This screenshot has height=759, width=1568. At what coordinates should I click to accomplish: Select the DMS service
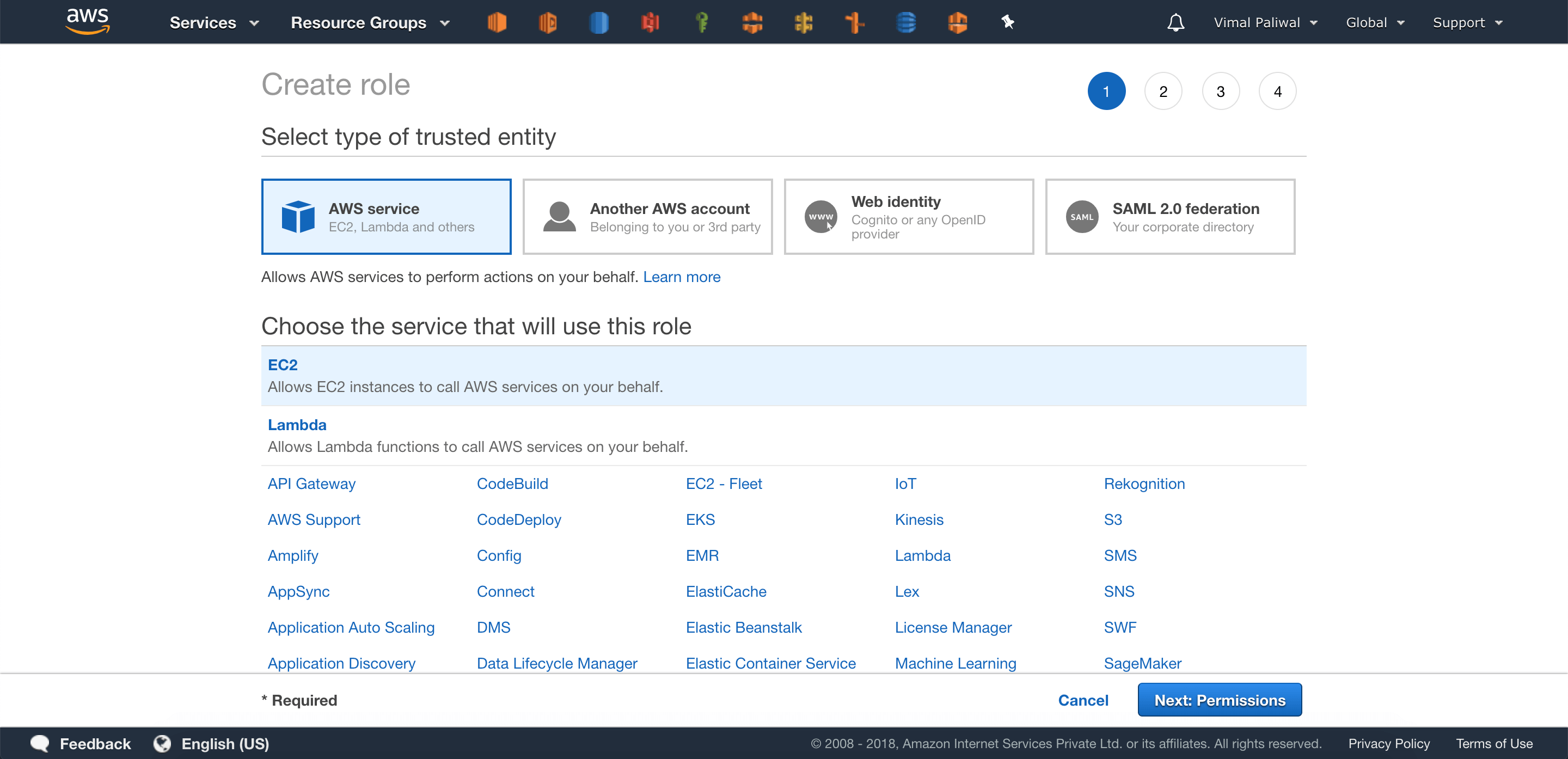pyautogui.click(x=493, y=627)
